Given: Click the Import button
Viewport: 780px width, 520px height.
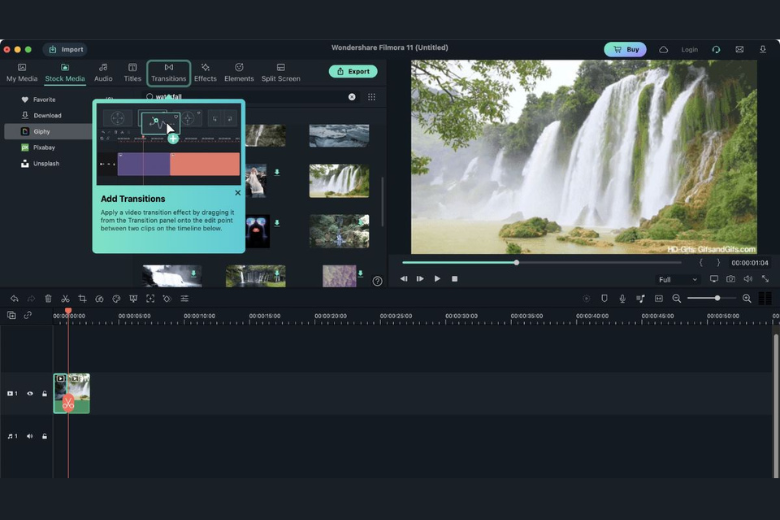Looking at the screenshot, I should pos(66,49).
